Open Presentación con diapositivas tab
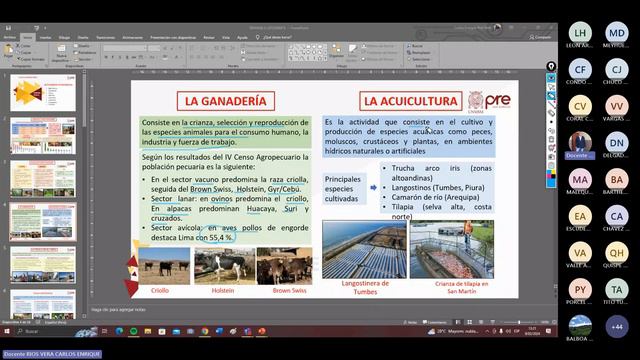 pos(173,37)
